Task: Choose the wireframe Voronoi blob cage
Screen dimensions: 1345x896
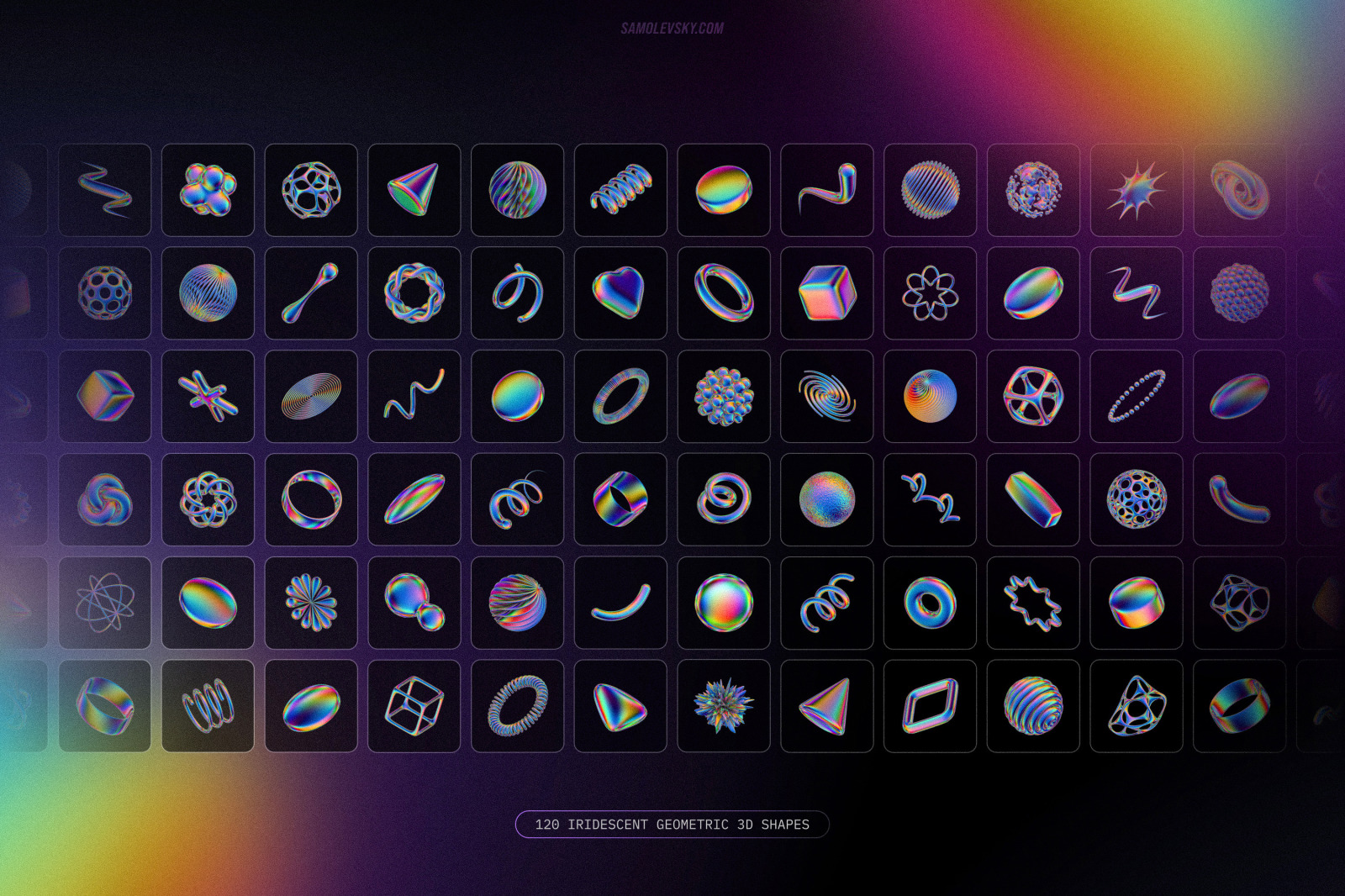Action: pyautogui.click(x=1240, y=603)
